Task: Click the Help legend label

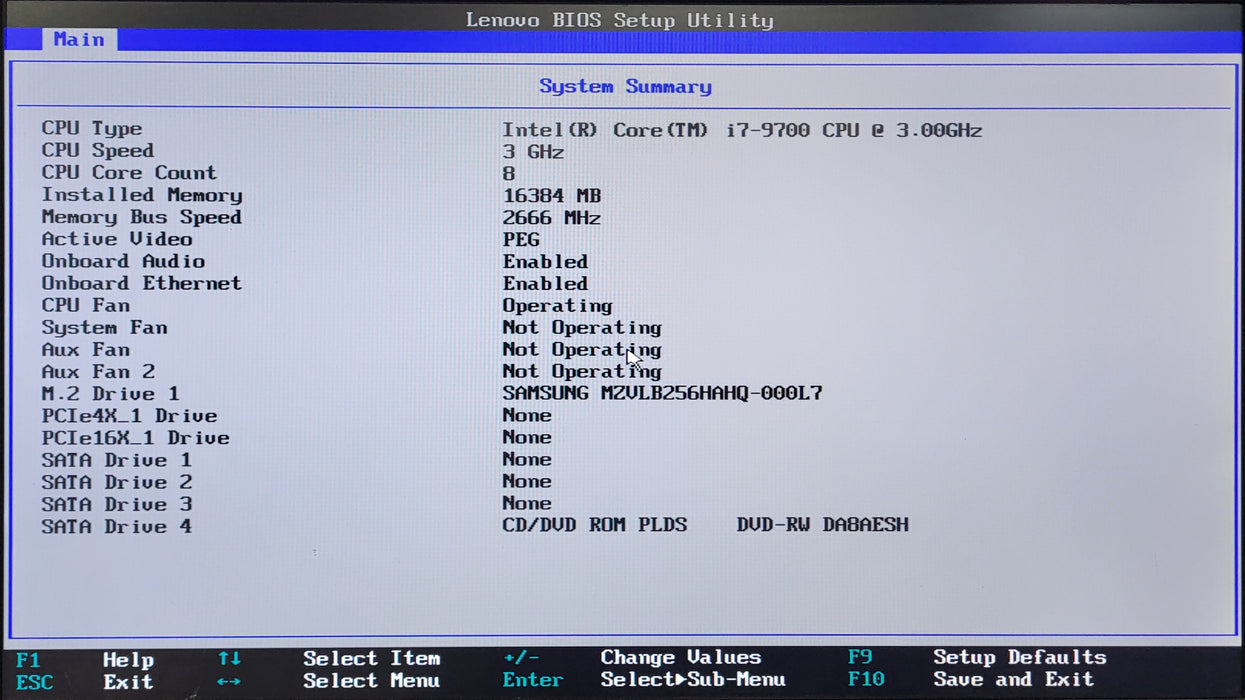Action: click(128, 660)
